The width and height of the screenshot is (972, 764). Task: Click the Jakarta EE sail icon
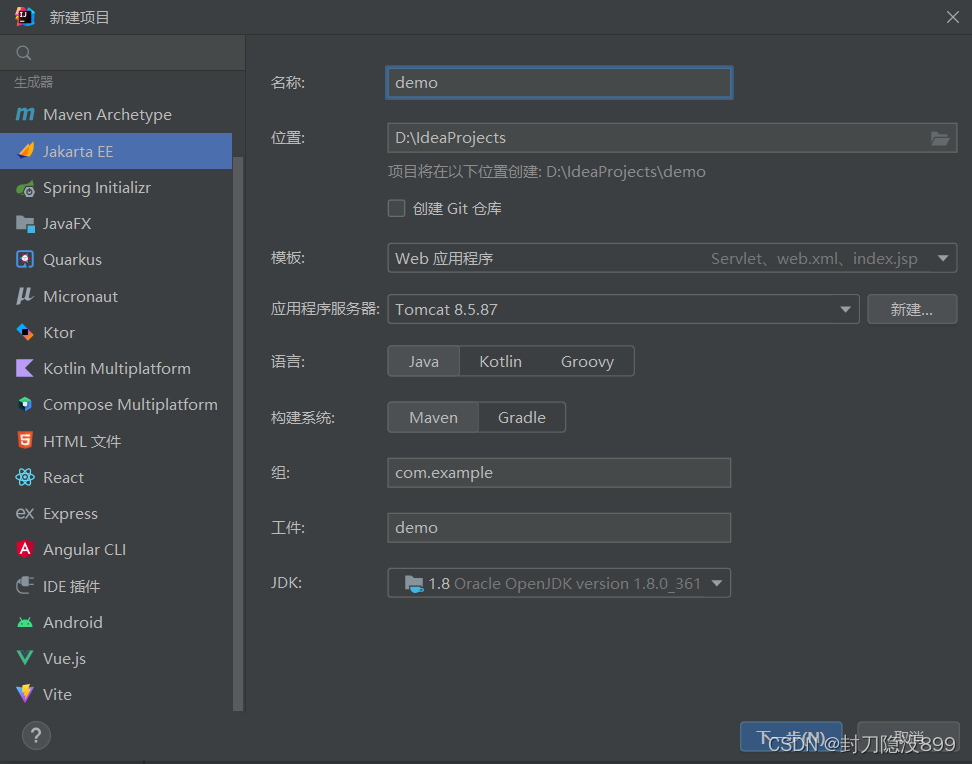coord(25,151)
